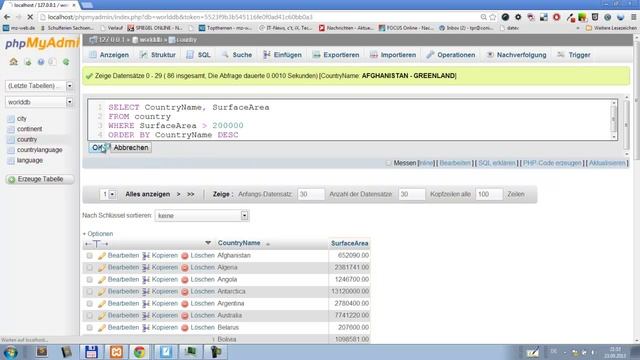This screenshot has width=640, height=360.
Task: Go back with browser back arrow
Action: coord(7,17)
